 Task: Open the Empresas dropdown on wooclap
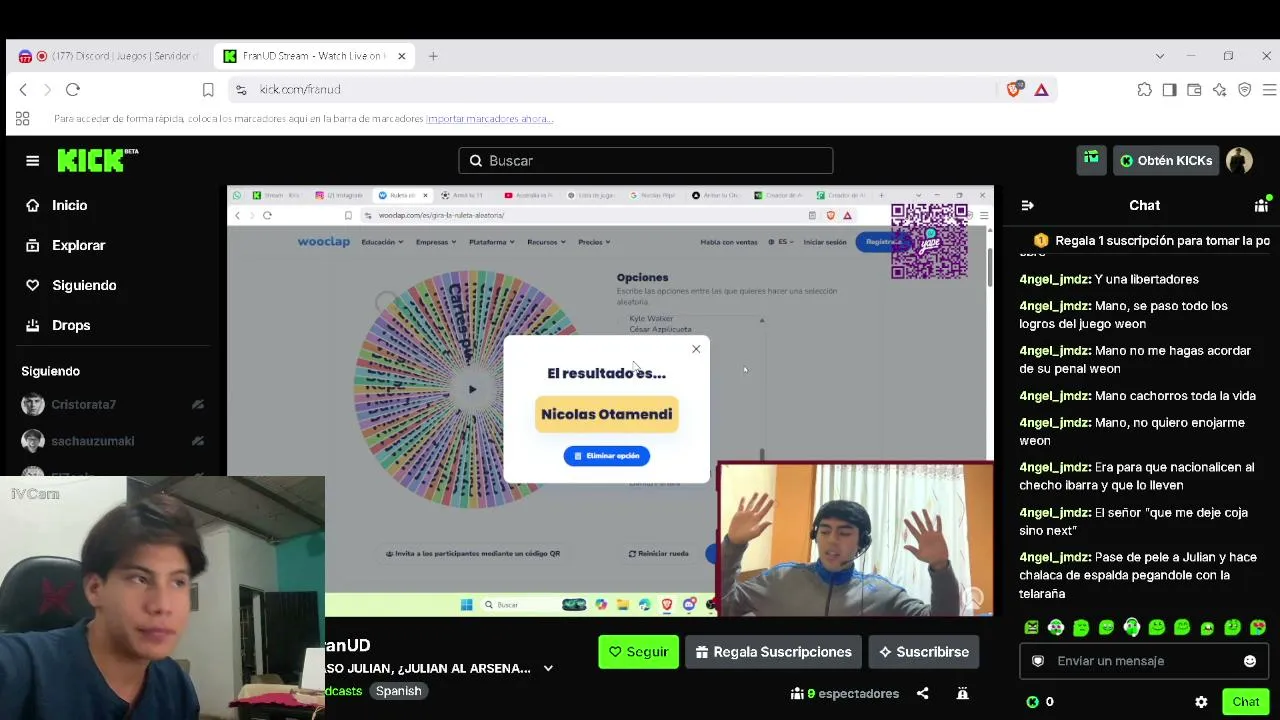437,242
